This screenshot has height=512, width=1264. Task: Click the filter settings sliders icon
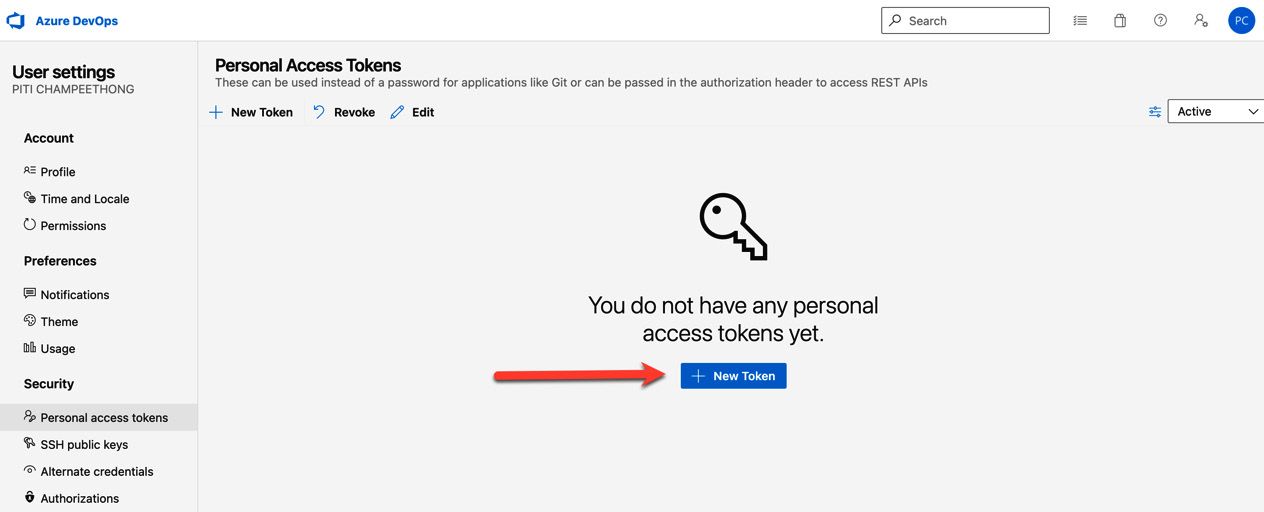pyautogui.click(x=1155, y=112)
